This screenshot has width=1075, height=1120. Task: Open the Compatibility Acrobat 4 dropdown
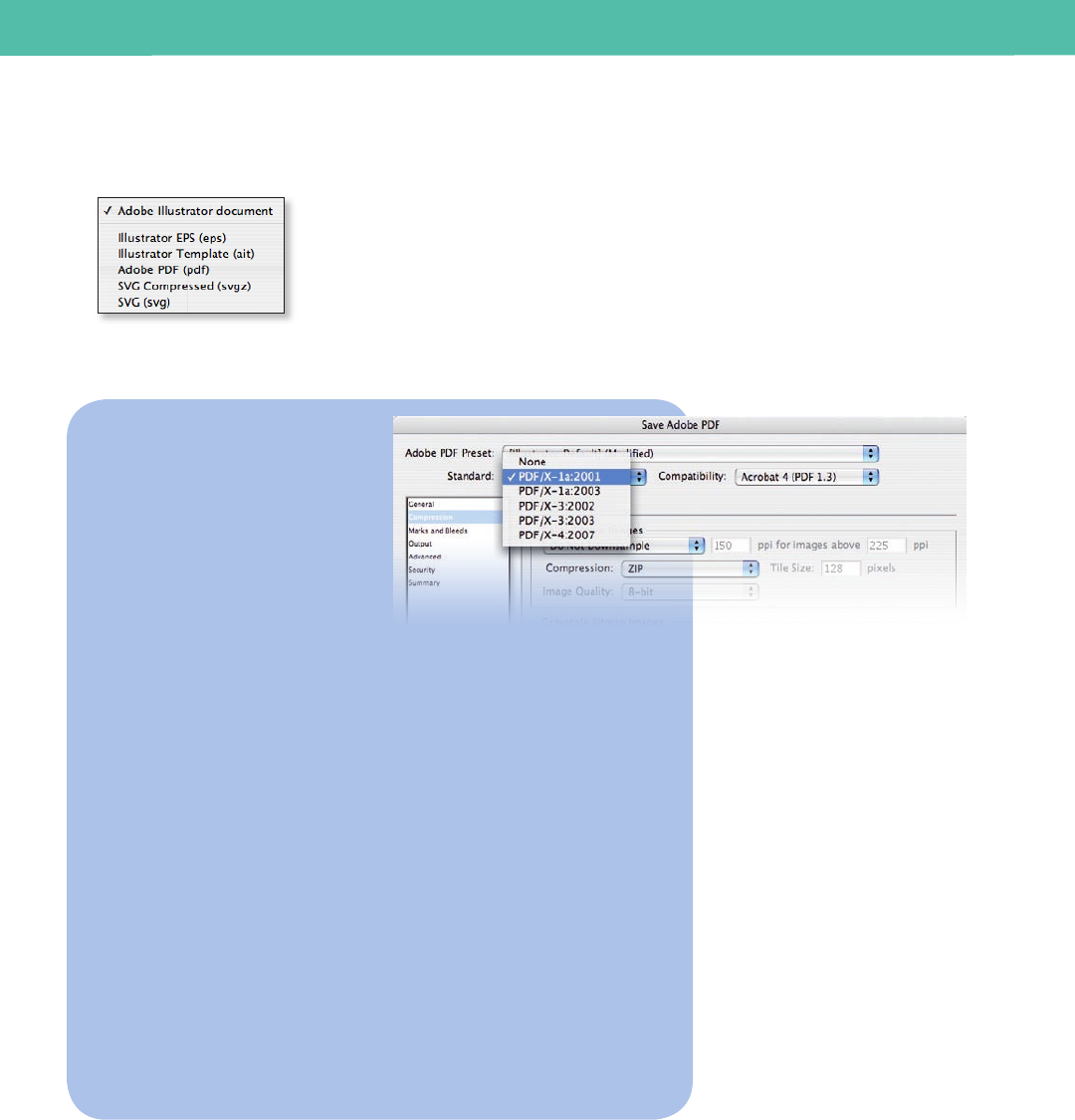[x=806, y=477]
